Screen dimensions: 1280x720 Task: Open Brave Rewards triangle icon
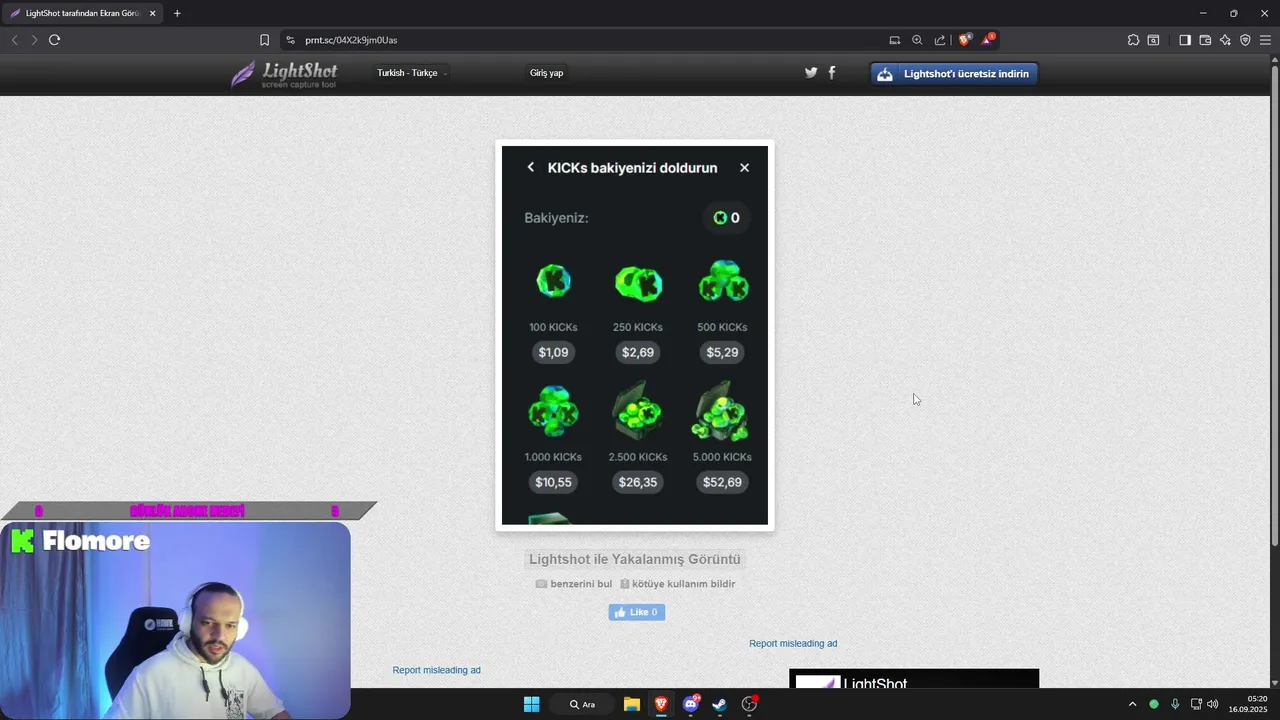click(x=988, y=40)
